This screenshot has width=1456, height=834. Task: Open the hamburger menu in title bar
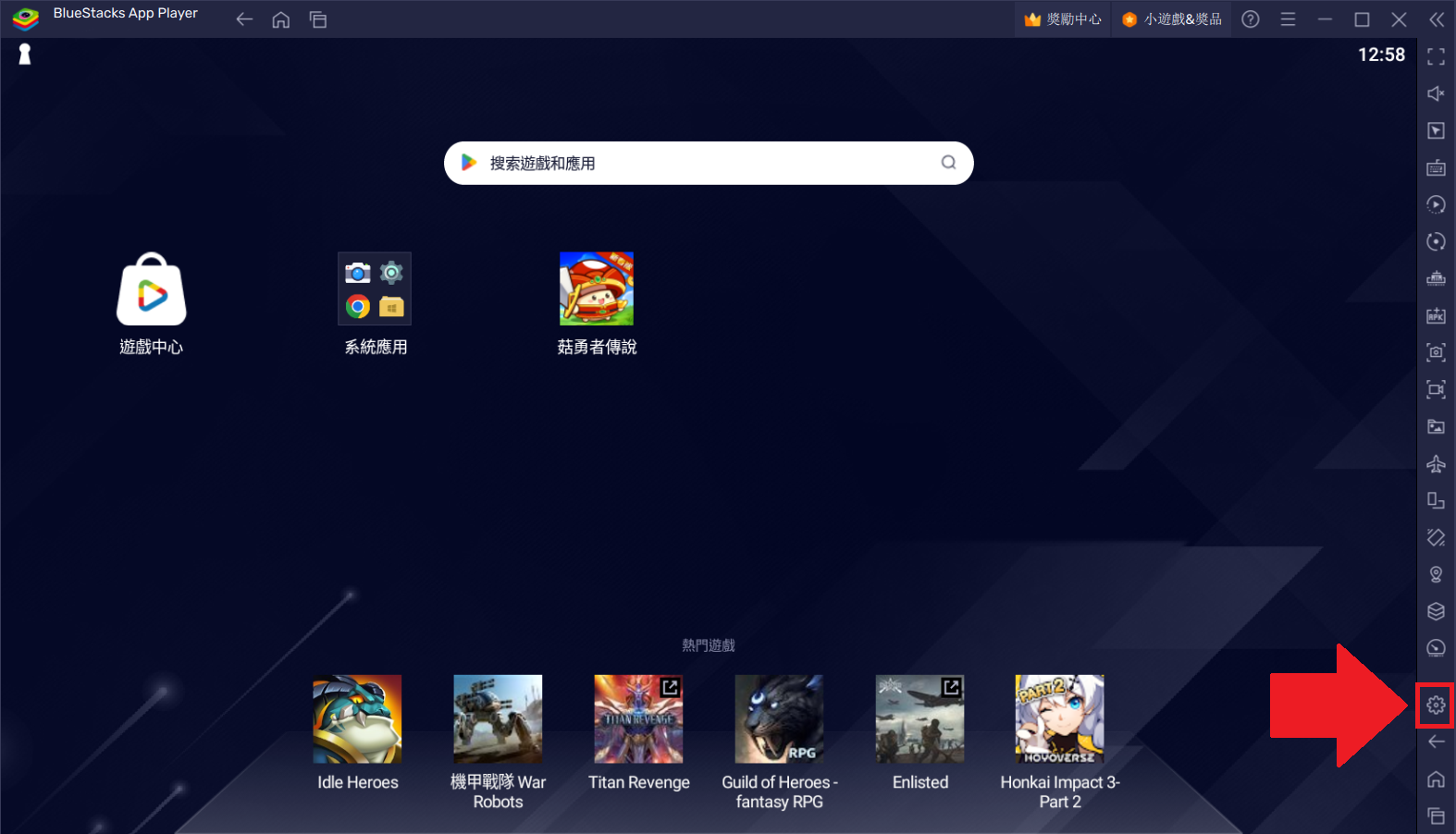(1288, 19)
